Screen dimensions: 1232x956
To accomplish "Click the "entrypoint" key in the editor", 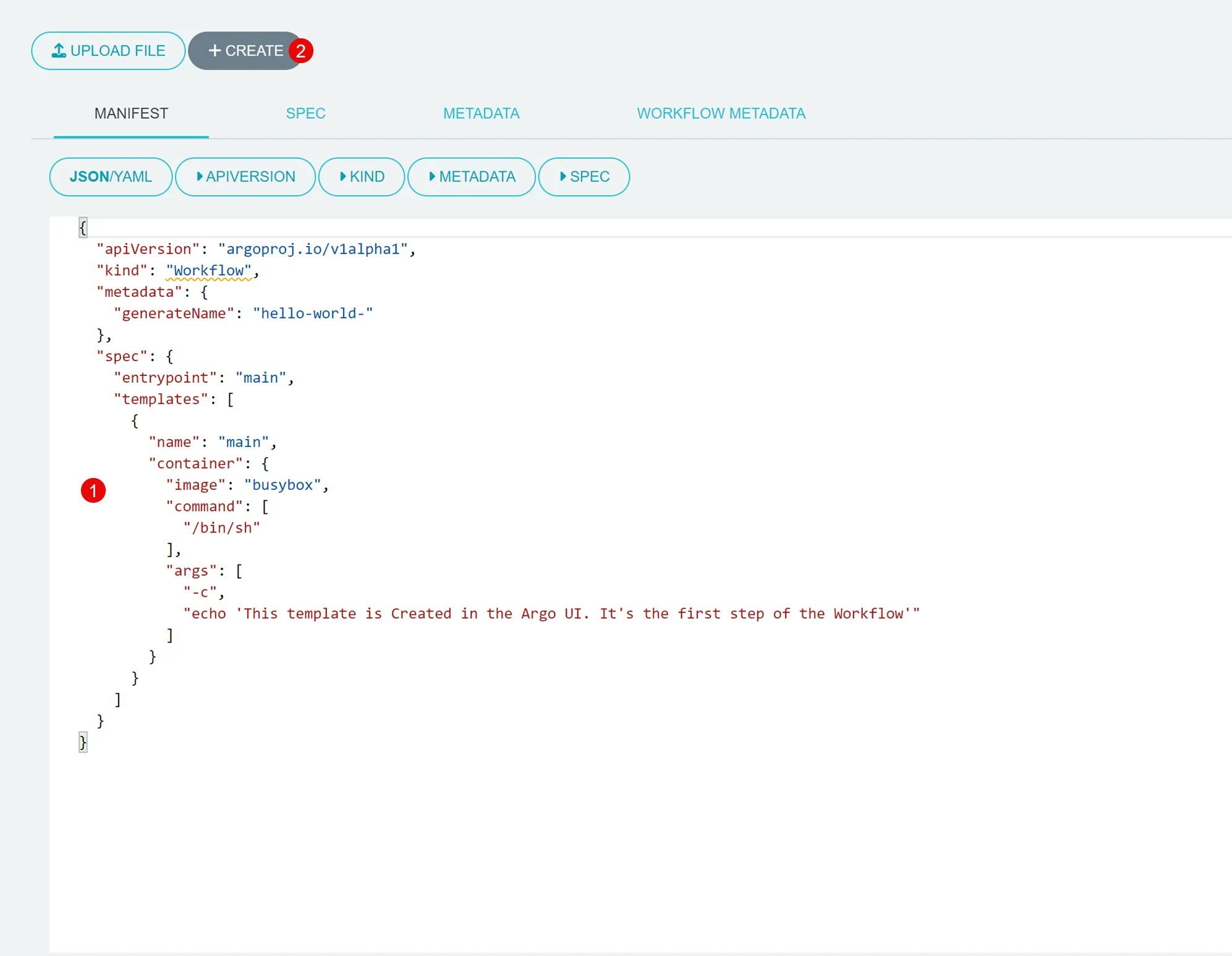I will coord(166,378).
